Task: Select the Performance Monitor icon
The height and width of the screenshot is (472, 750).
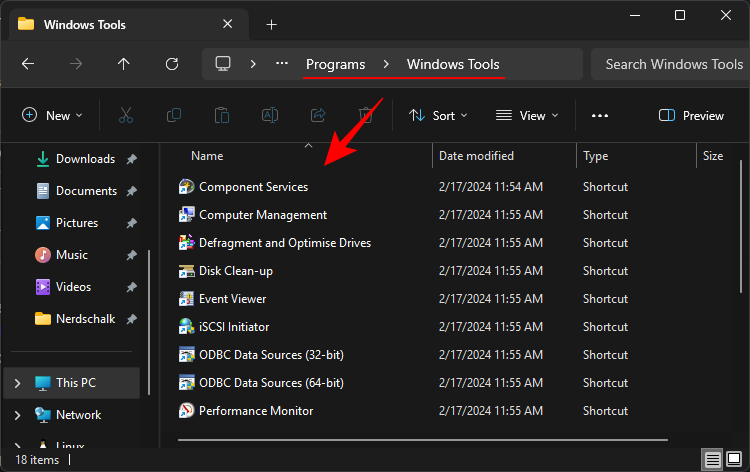Action: tap(186, 411)
